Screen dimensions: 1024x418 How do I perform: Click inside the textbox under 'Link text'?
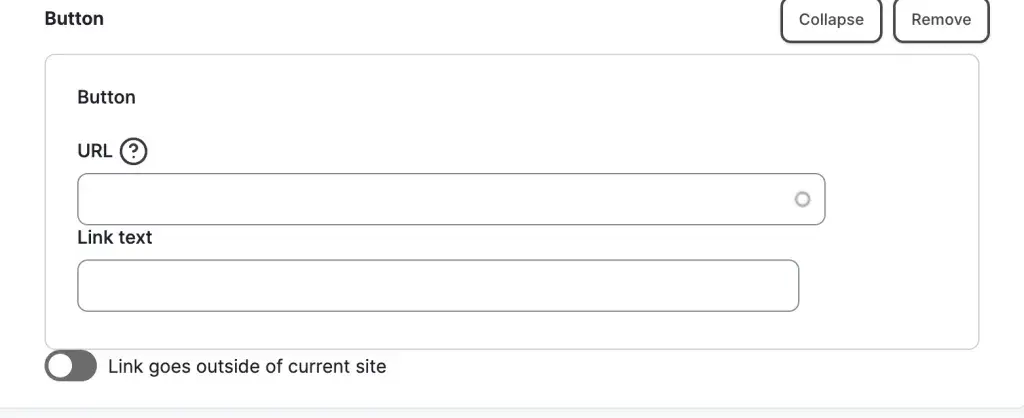tap(438, 285)
